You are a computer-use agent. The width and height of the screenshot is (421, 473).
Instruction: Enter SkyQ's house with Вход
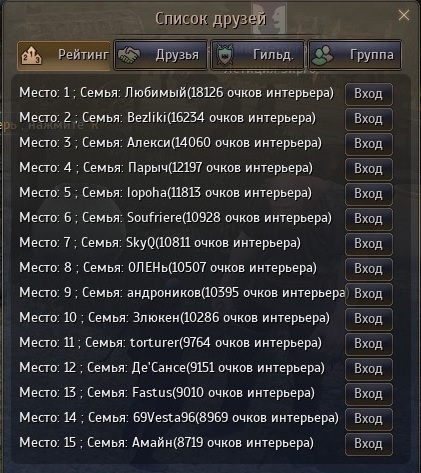tap(369, 244)
